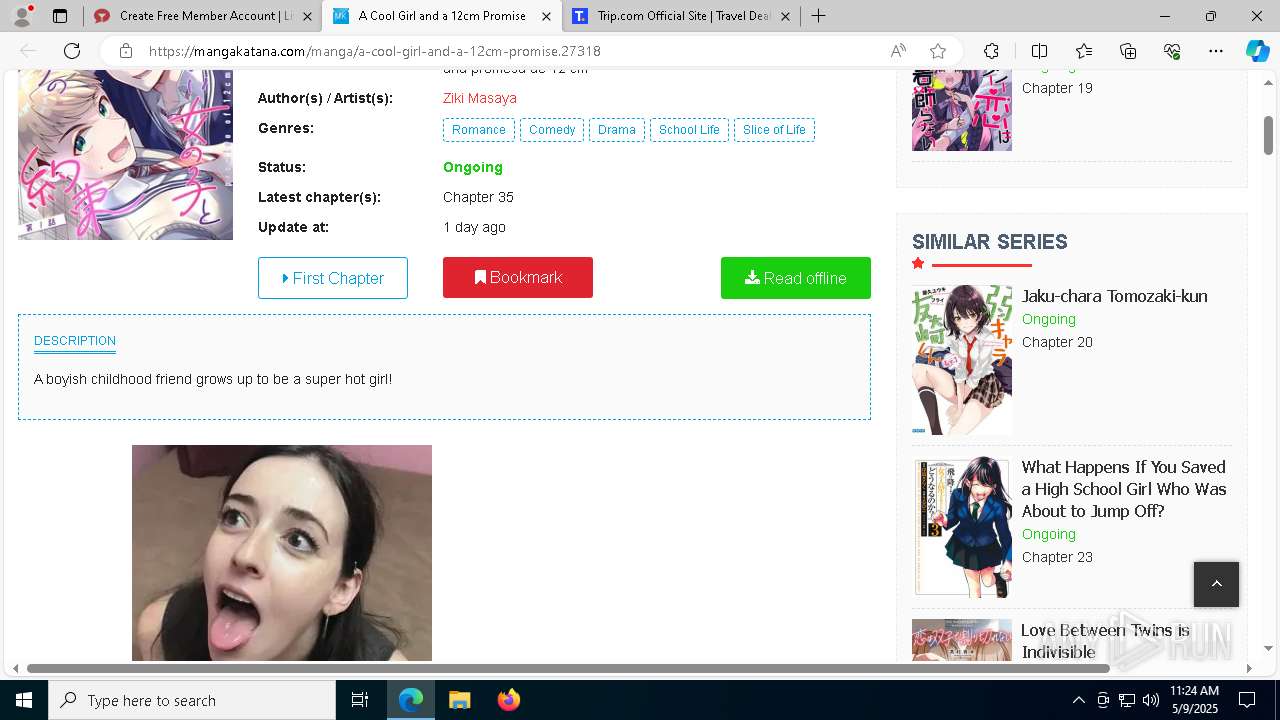Close the Create Free Member Account tab
The height and width of the screenshot is (720, 1280).
[307, 16]
